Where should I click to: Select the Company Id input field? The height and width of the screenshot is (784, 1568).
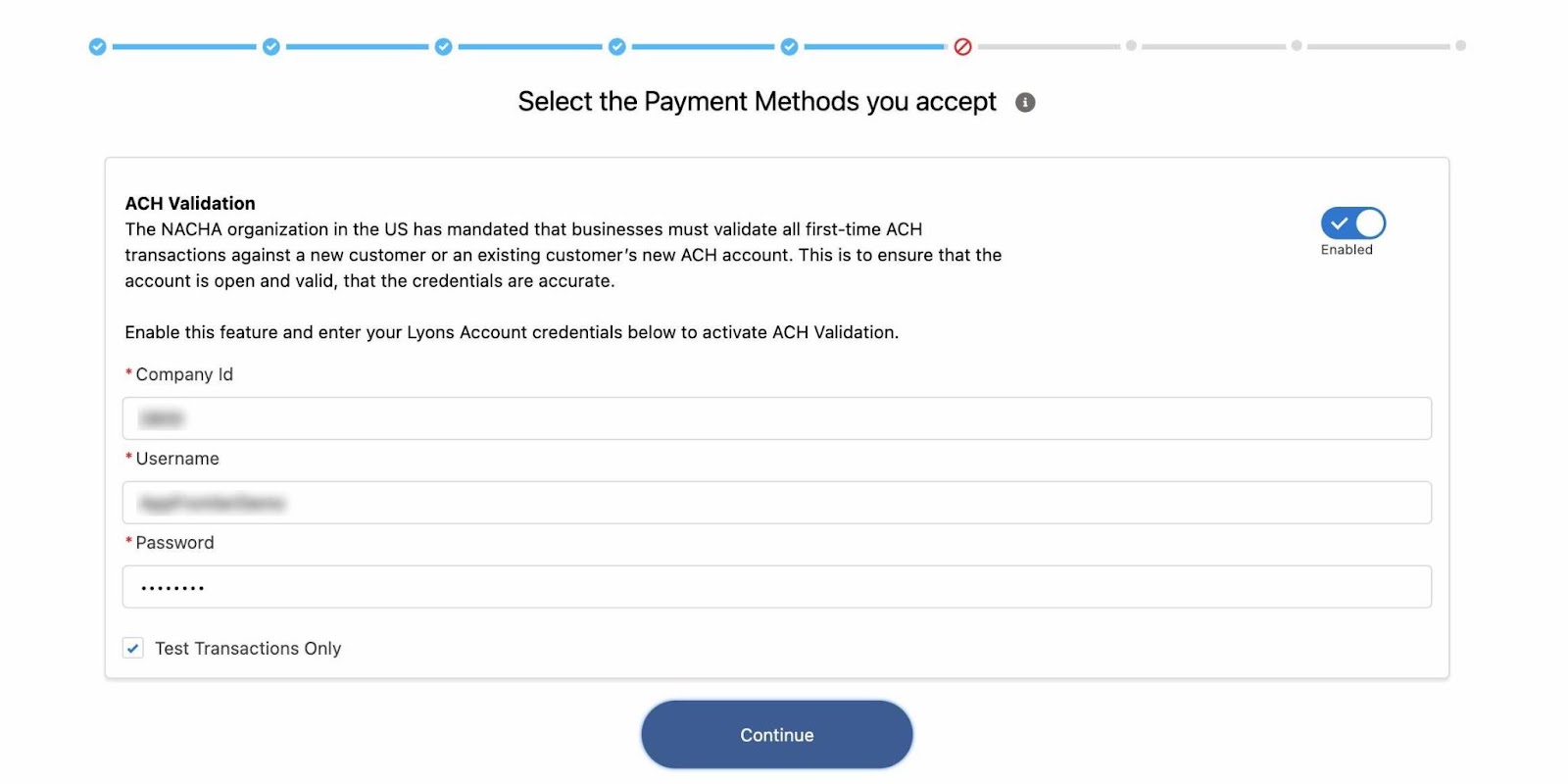tap(776, 417)
